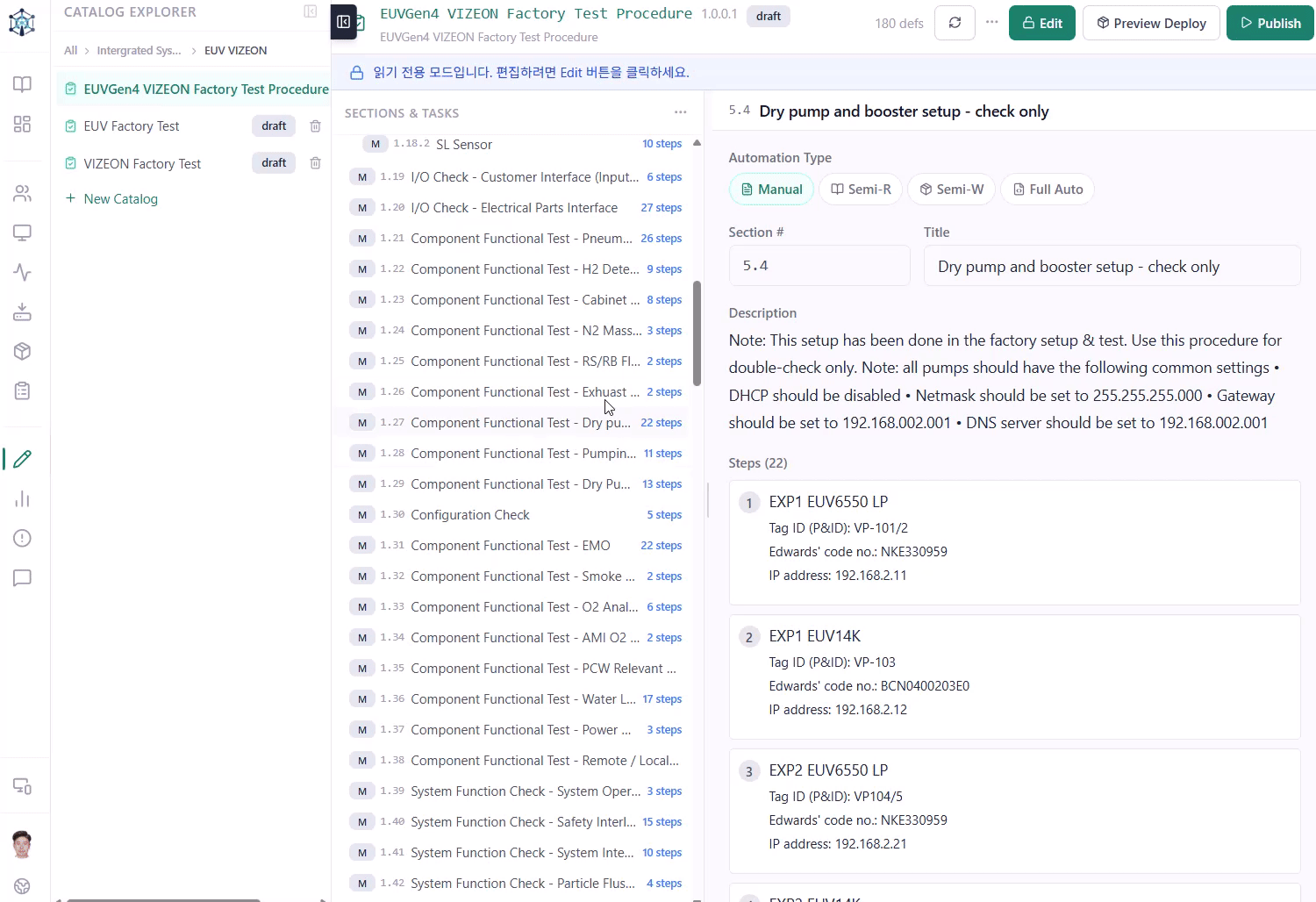Click the "17 steps" count for section 1.36
This screenshot has height=902, width=1316.
pyautogui.click(x=662, y=699)
